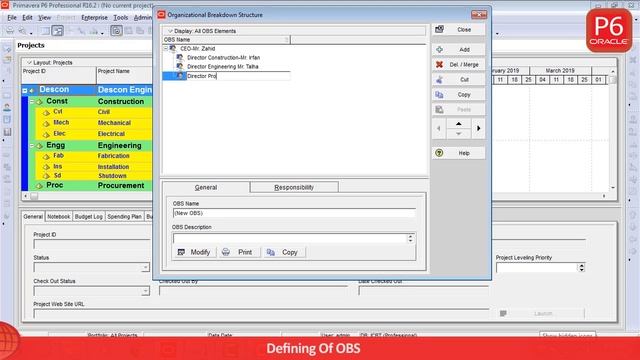Open the File menu
The width and height of the screenshot is (640, 360).
click(12, 18)
